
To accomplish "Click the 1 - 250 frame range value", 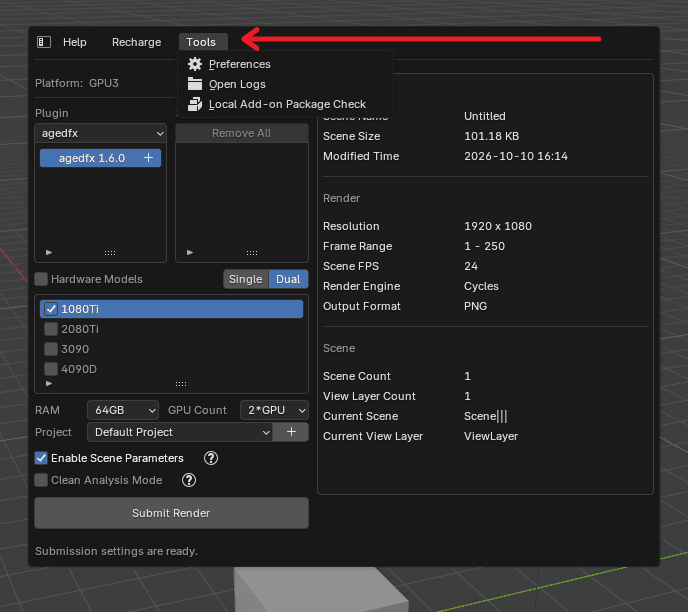I will (x=484, y=246).
